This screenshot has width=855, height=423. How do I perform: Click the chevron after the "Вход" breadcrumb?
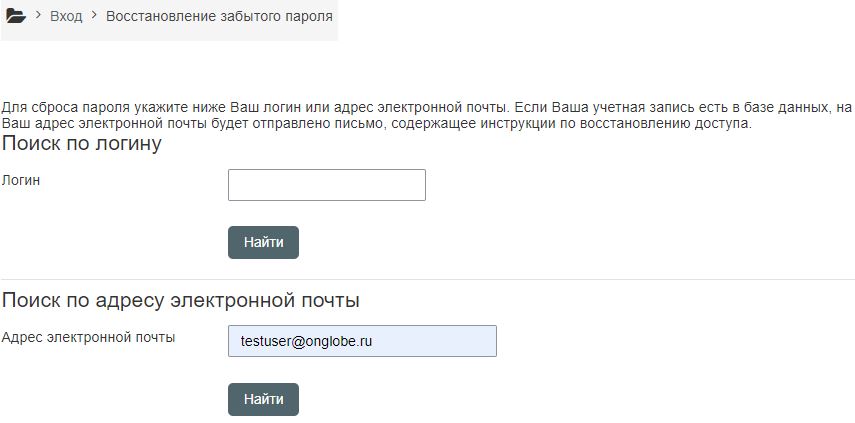[x=94, y=16]
